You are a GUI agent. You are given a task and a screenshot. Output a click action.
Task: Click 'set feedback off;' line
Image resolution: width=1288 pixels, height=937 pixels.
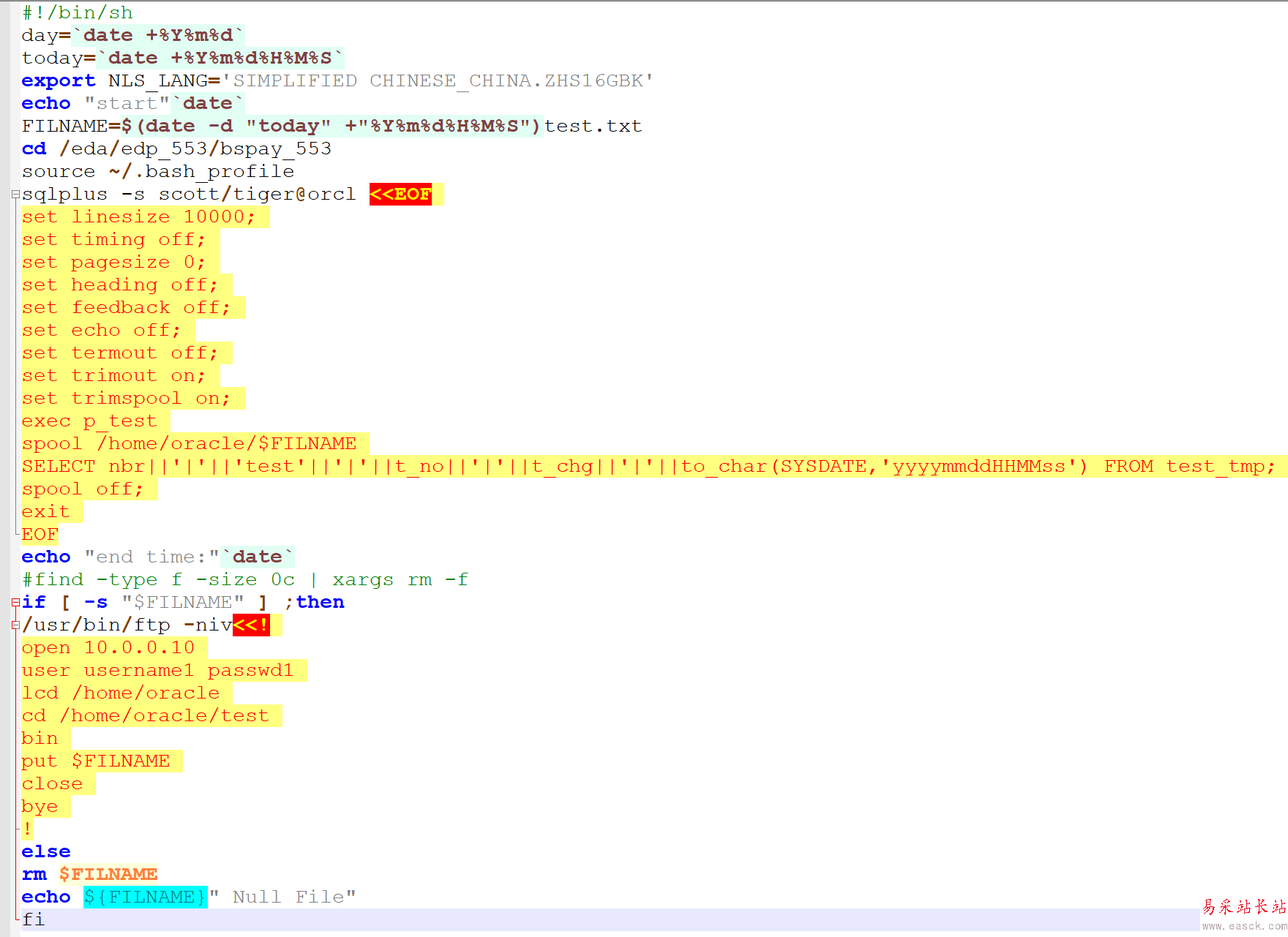(126, 307)
